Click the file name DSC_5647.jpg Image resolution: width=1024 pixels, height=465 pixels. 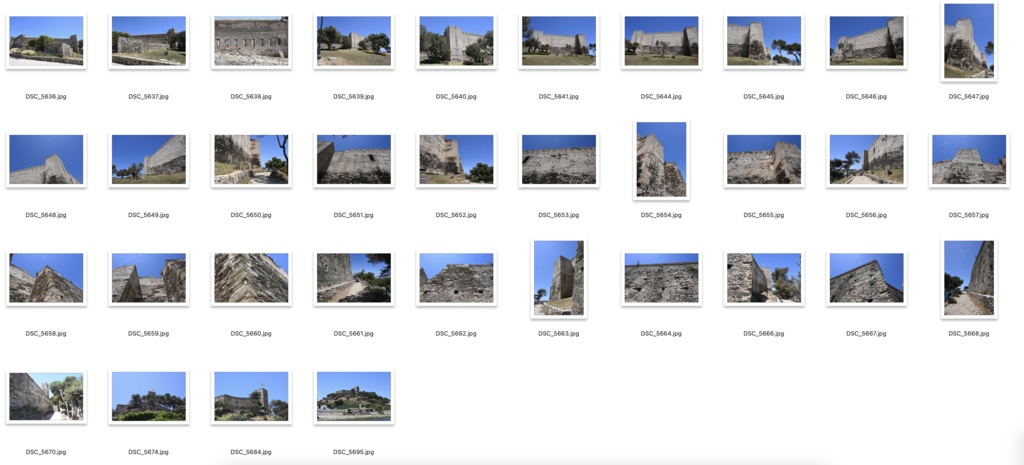coord(969,97)
